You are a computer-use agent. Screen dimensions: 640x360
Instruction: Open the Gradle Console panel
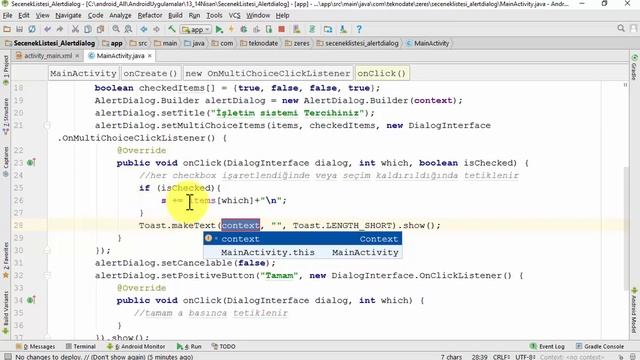coord(600,347)
